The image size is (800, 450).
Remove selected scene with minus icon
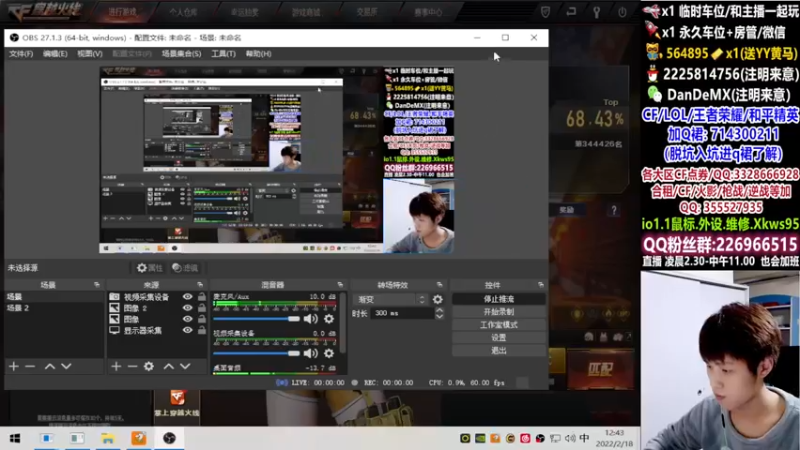(x=30, y=366)
